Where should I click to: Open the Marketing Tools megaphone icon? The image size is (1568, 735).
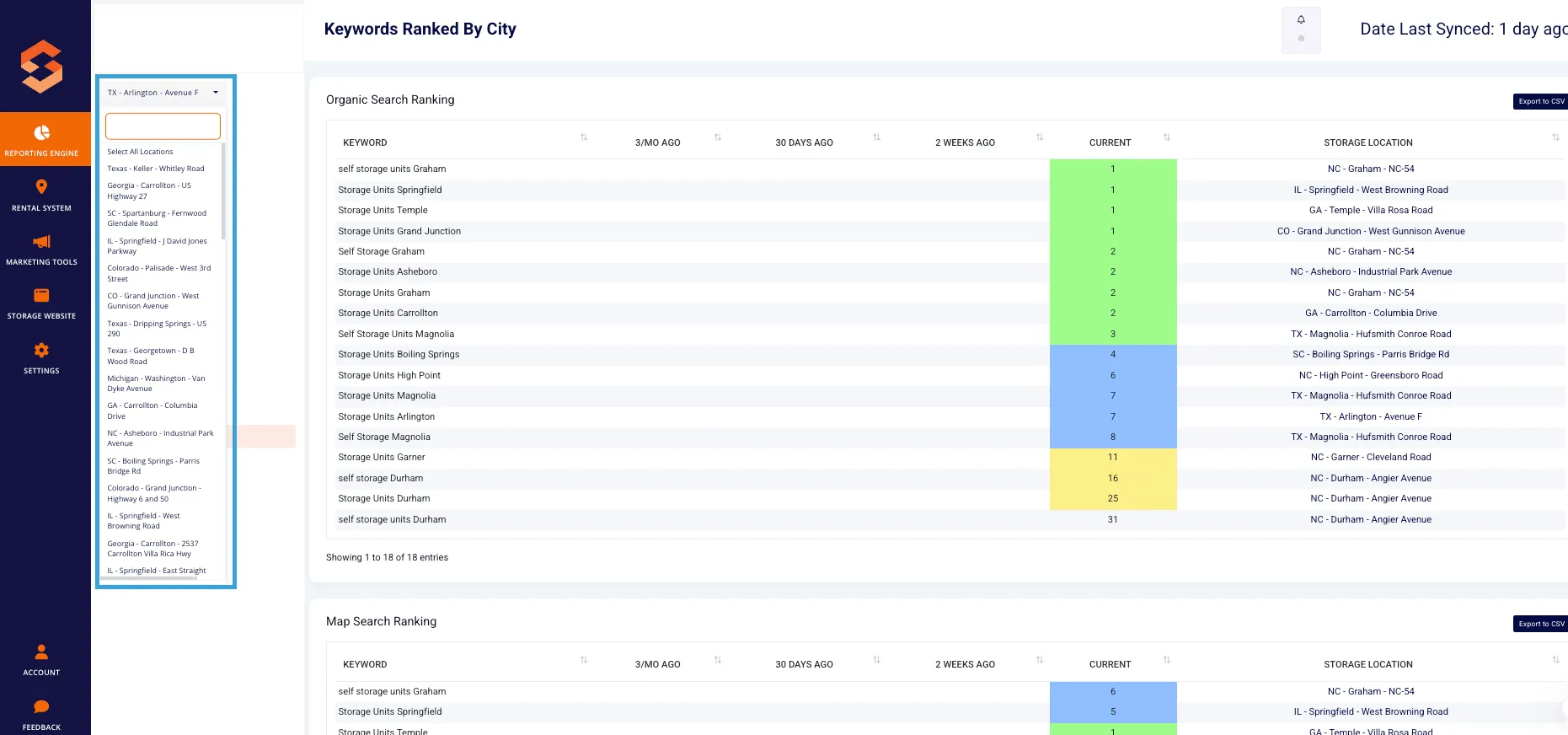click(41, 241)
